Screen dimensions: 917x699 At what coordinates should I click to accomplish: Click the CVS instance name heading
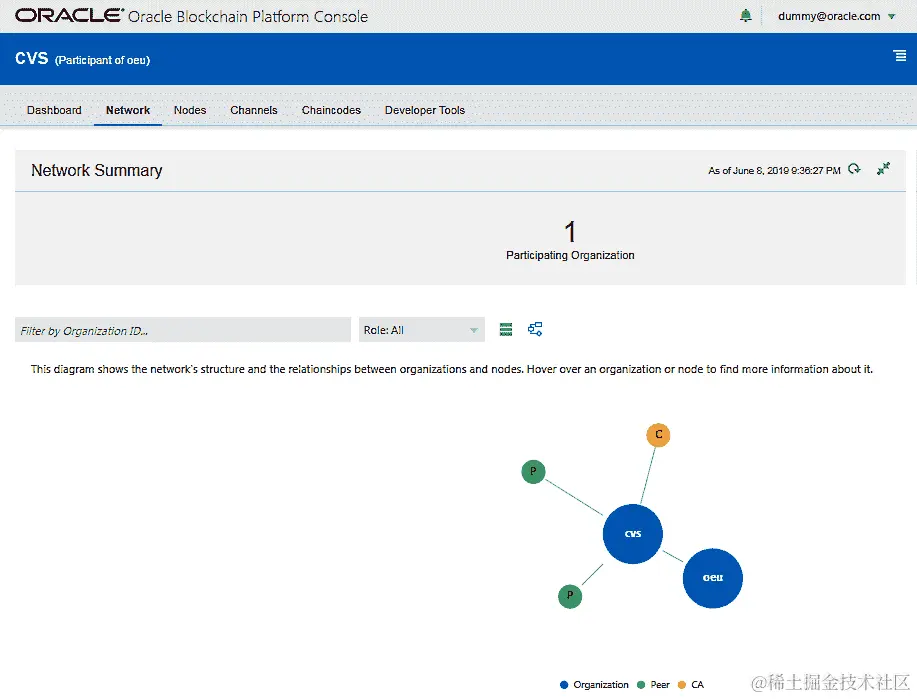point(32,58)
